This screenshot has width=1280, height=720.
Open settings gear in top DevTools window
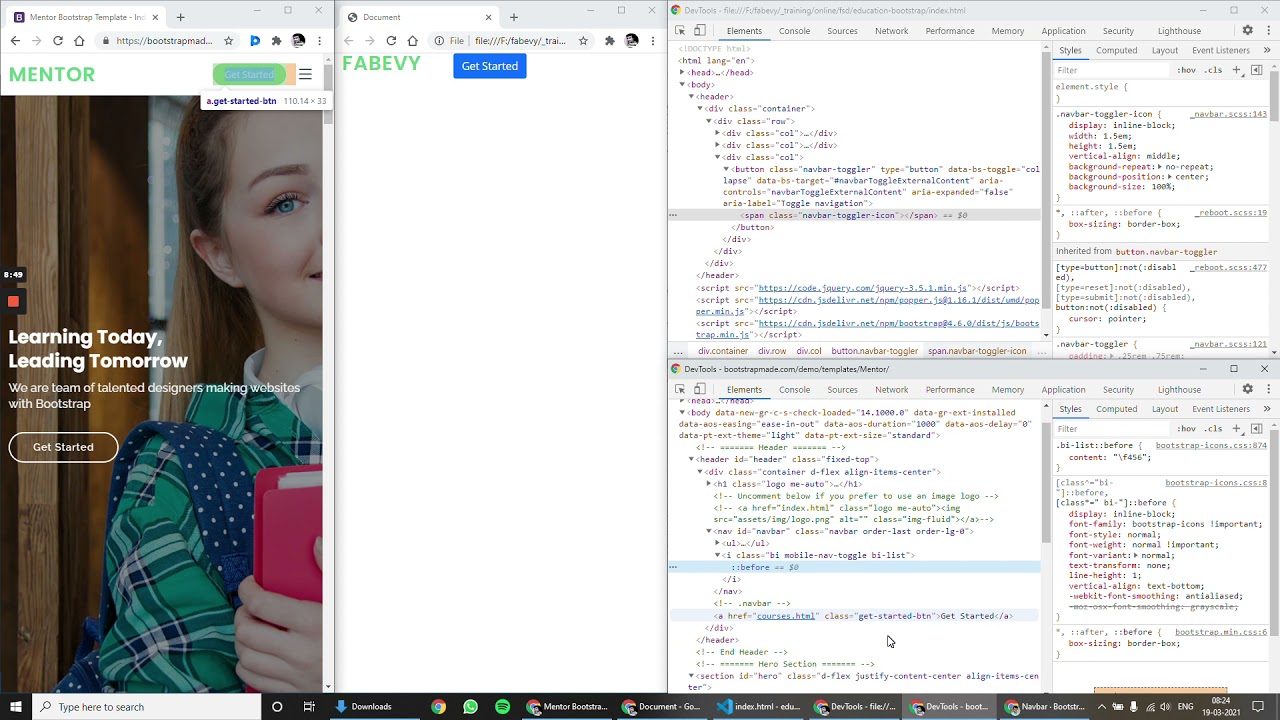pyautogui.click(x=1247, y=31)
